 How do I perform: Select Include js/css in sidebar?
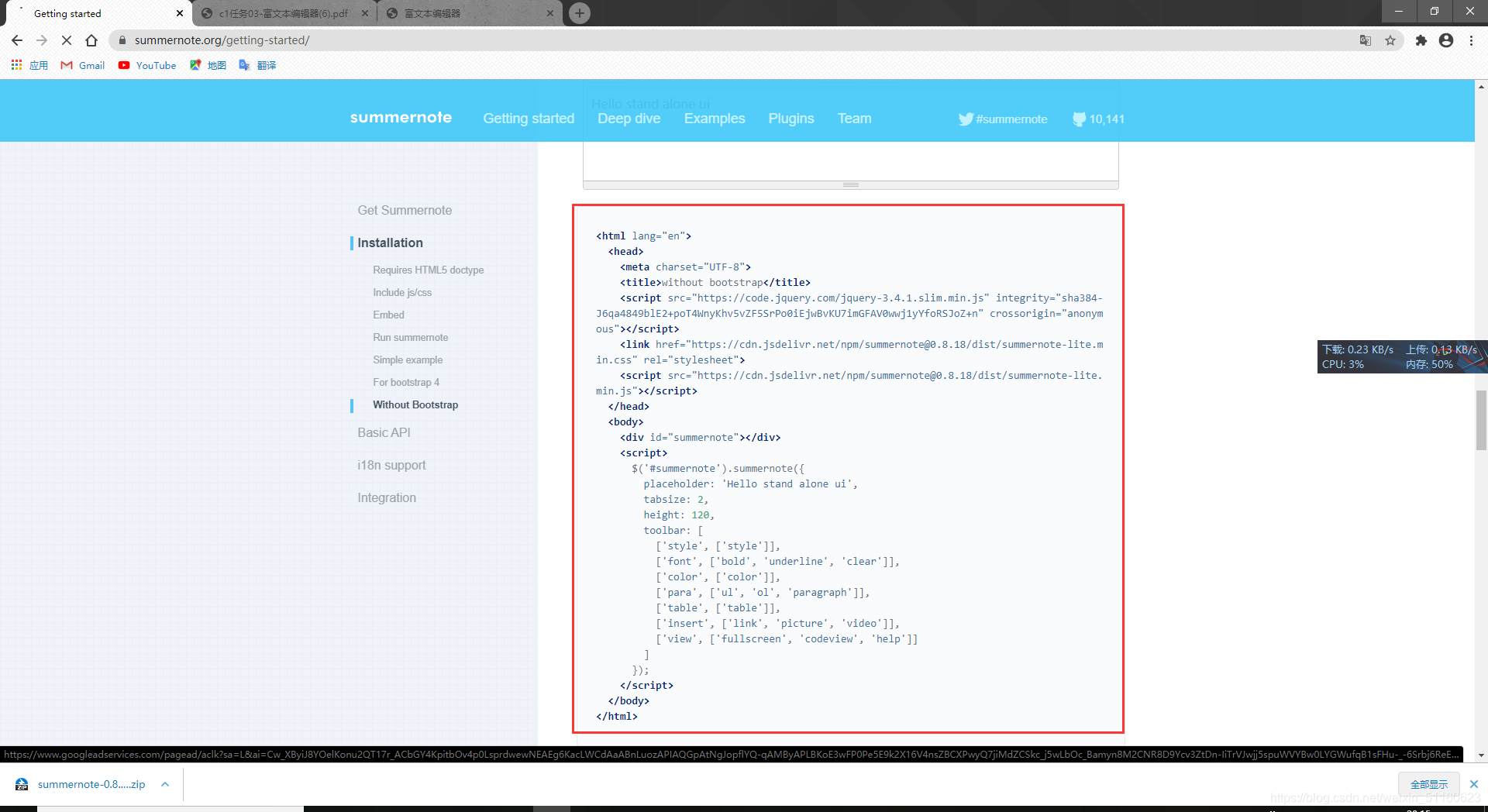pos(402,292)
